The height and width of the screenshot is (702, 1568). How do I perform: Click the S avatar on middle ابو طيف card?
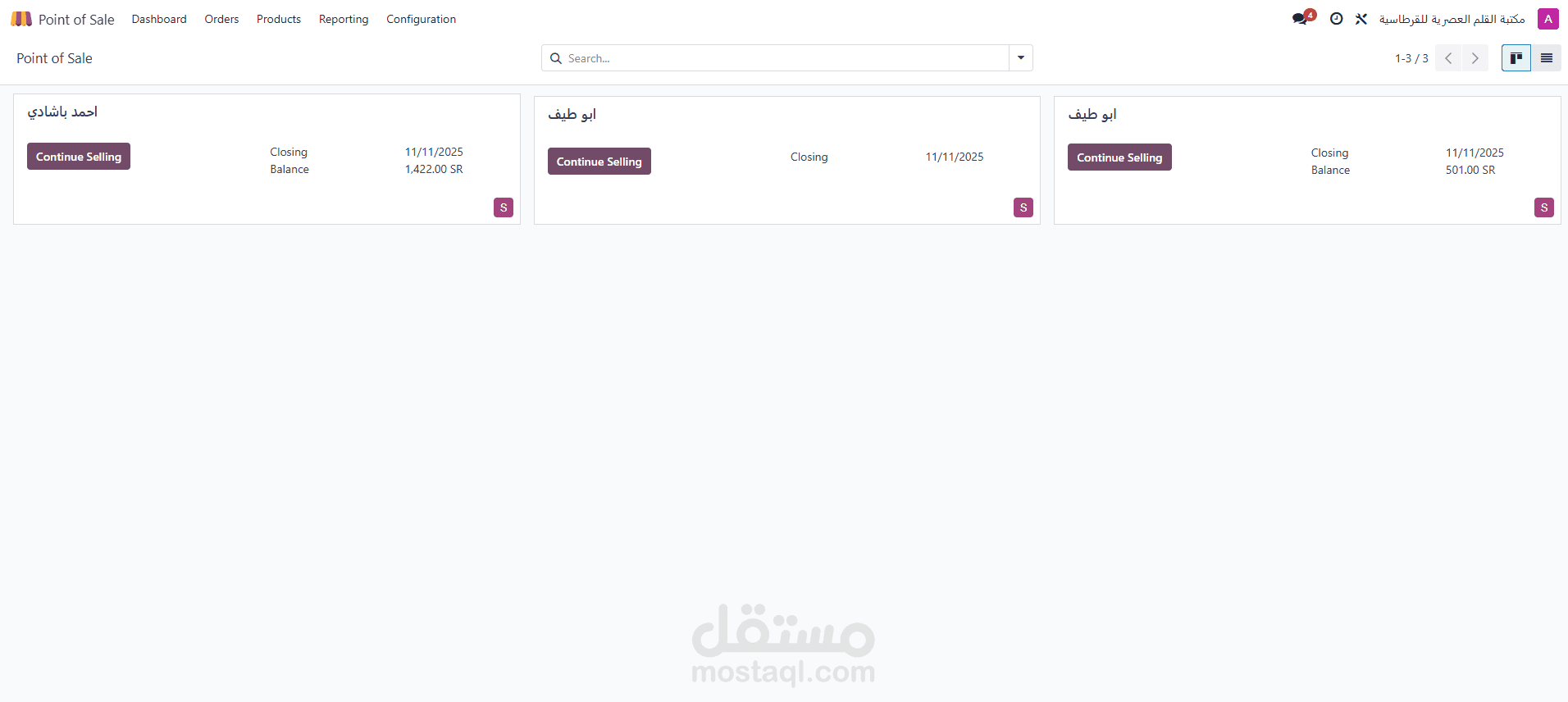click(x=1023, y=207)
